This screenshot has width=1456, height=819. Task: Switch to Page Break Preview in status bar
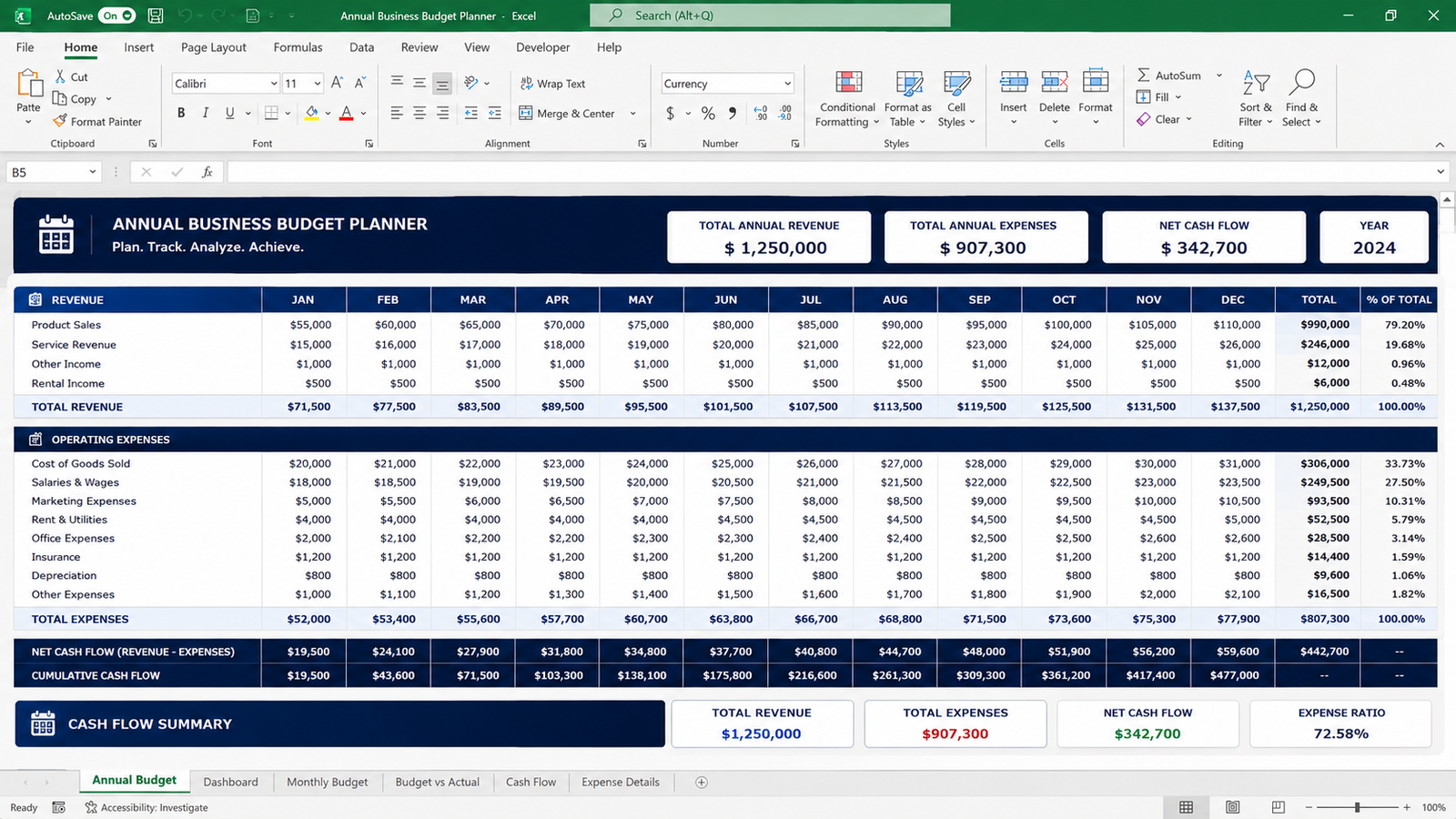click(1279, 807)
